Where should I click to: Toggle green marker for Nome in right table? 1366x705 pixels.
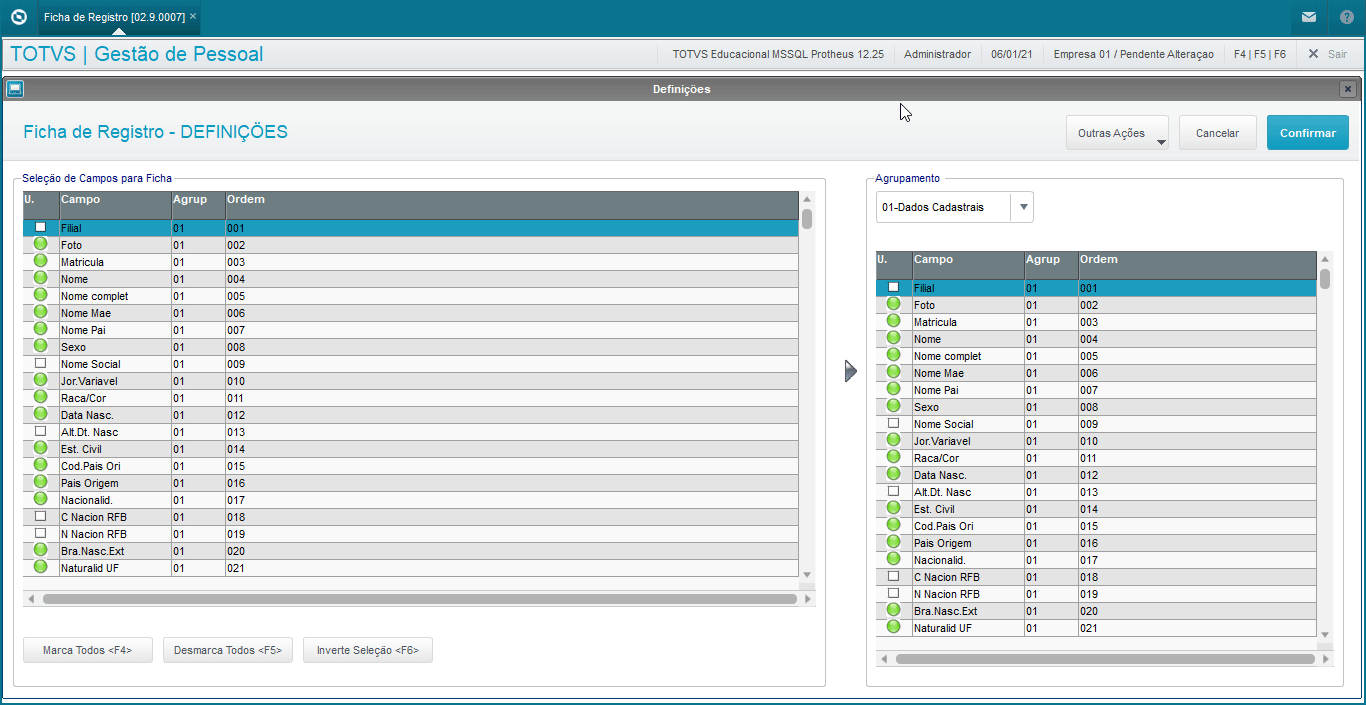tap(894, 338)
